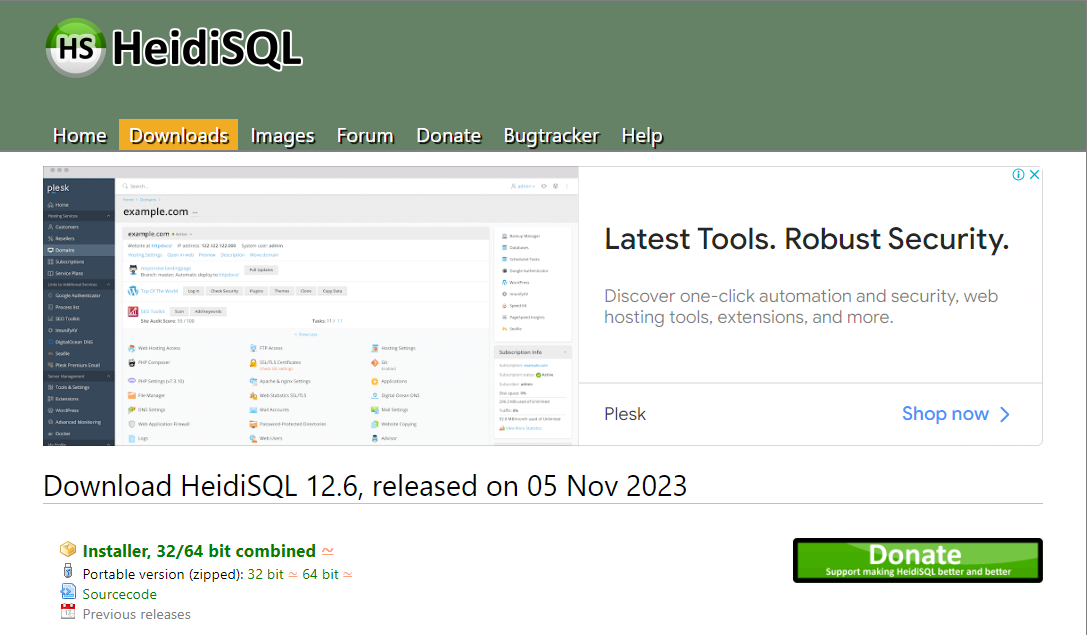Open the Help nav item

click(642, 136)
